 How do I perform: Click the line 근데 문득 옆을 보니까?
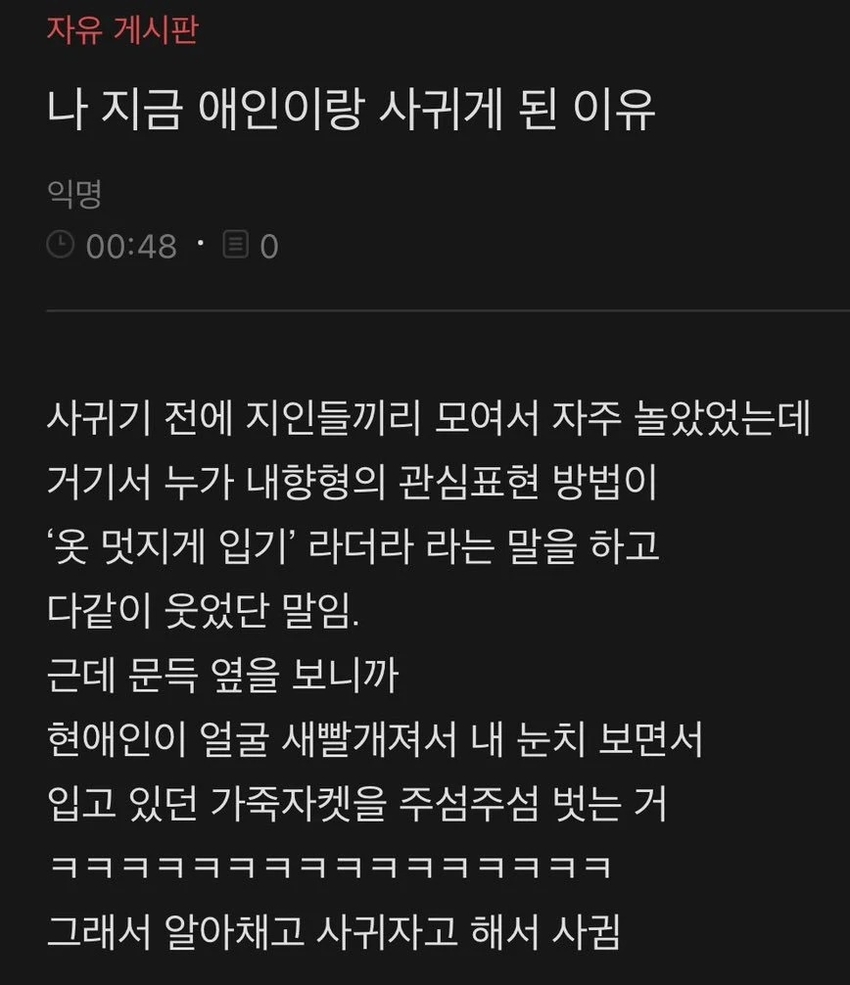(x=223, y=675)
